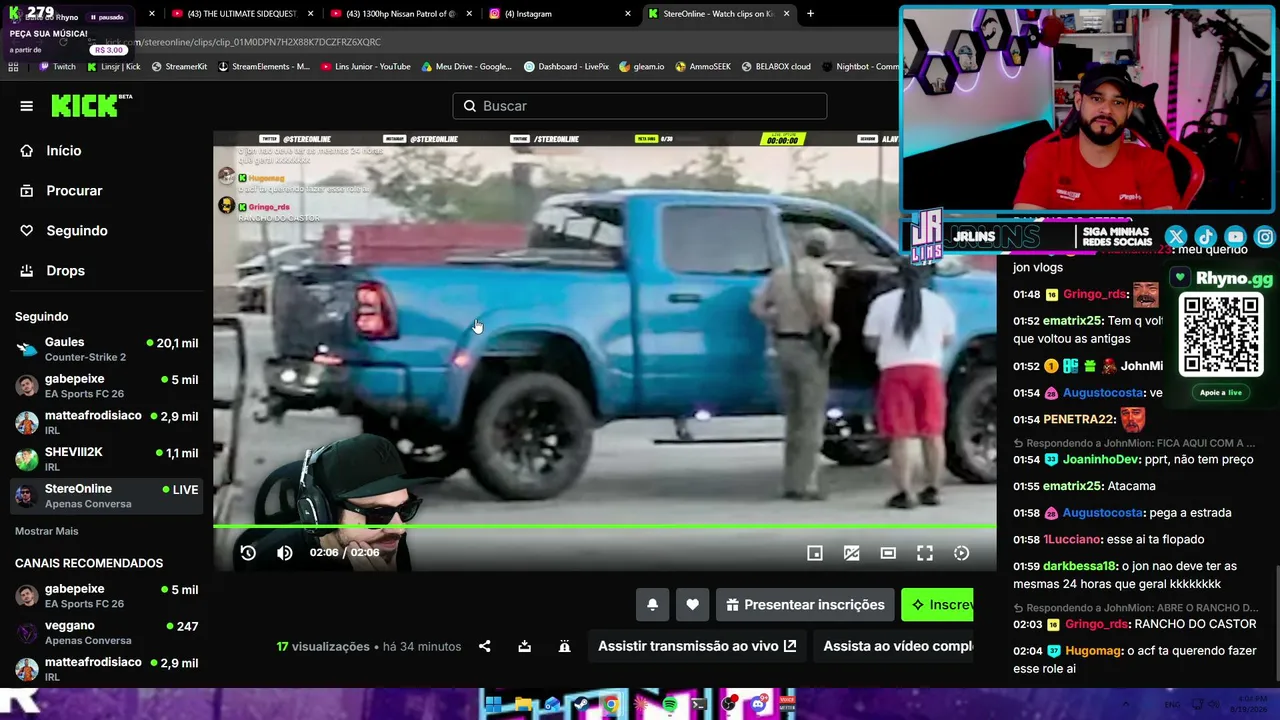Enter fullscreen from the player controls

[x=925, y=553]
